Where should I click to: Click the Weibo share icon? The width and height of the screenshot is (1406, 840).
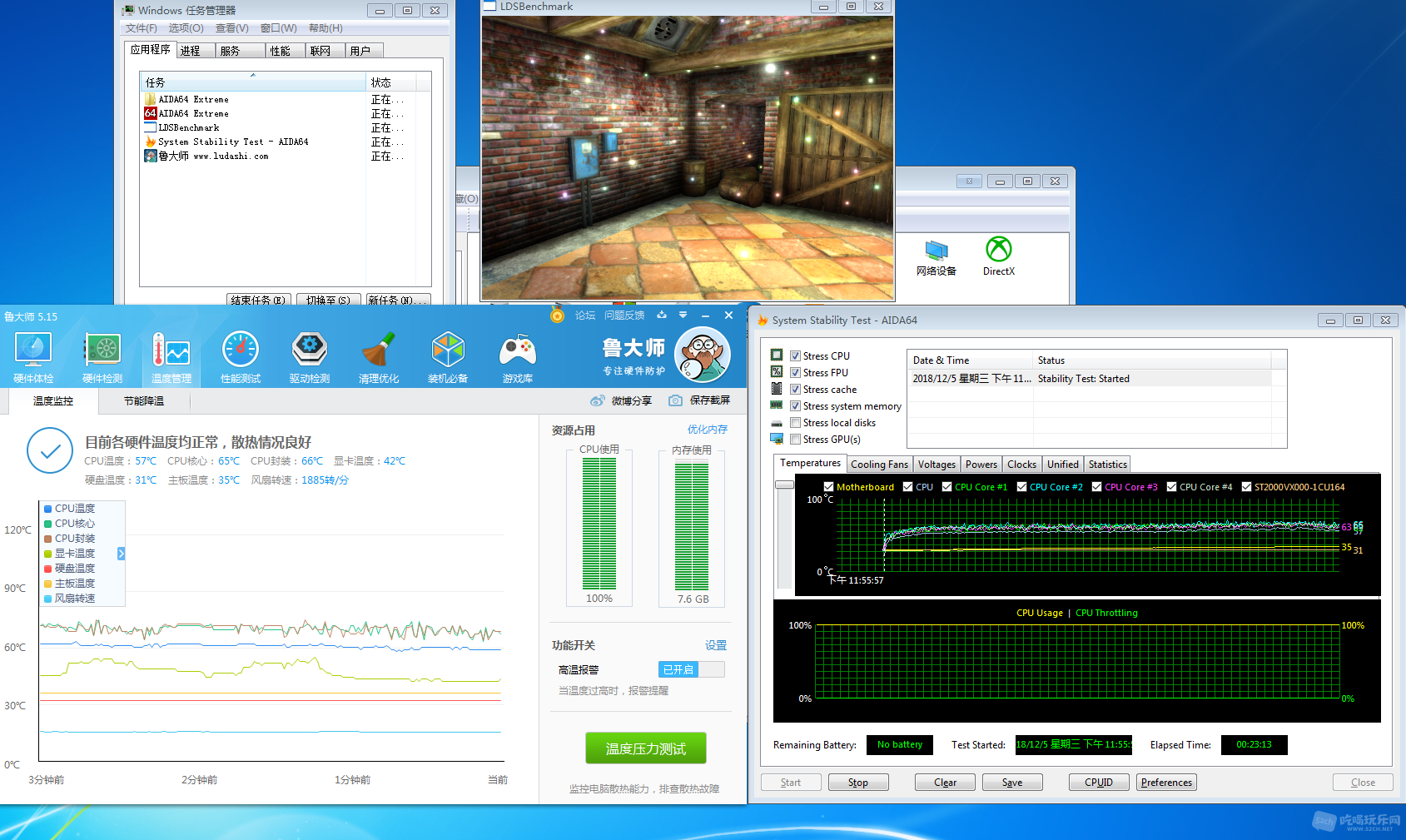click(597, 400)
